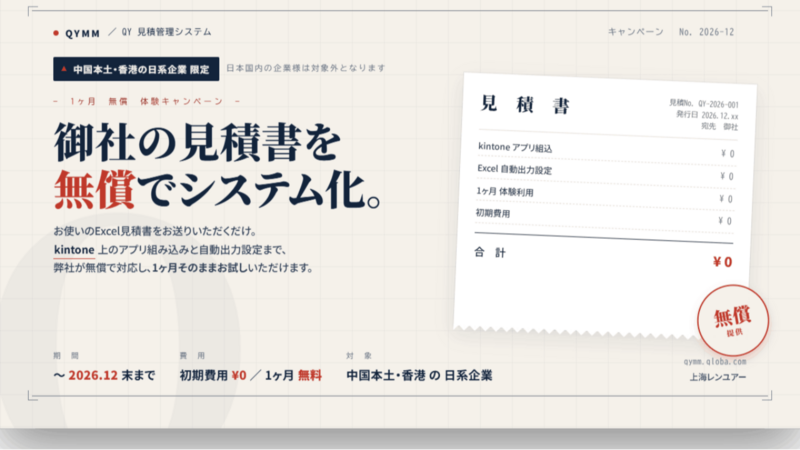Click the round red '無償 提供' stamp
The height and width of the screenshot is (450, 800).
[733, 320]
